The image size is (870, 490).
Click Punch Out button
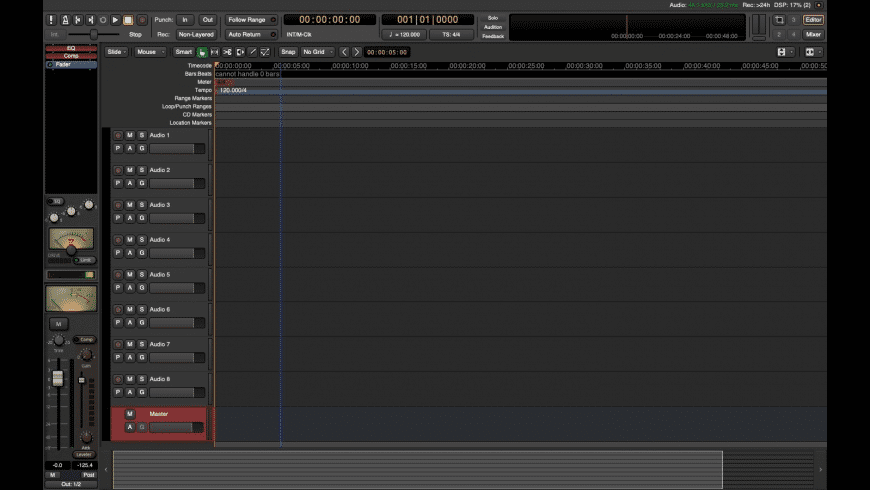click(x=208, y=20)
